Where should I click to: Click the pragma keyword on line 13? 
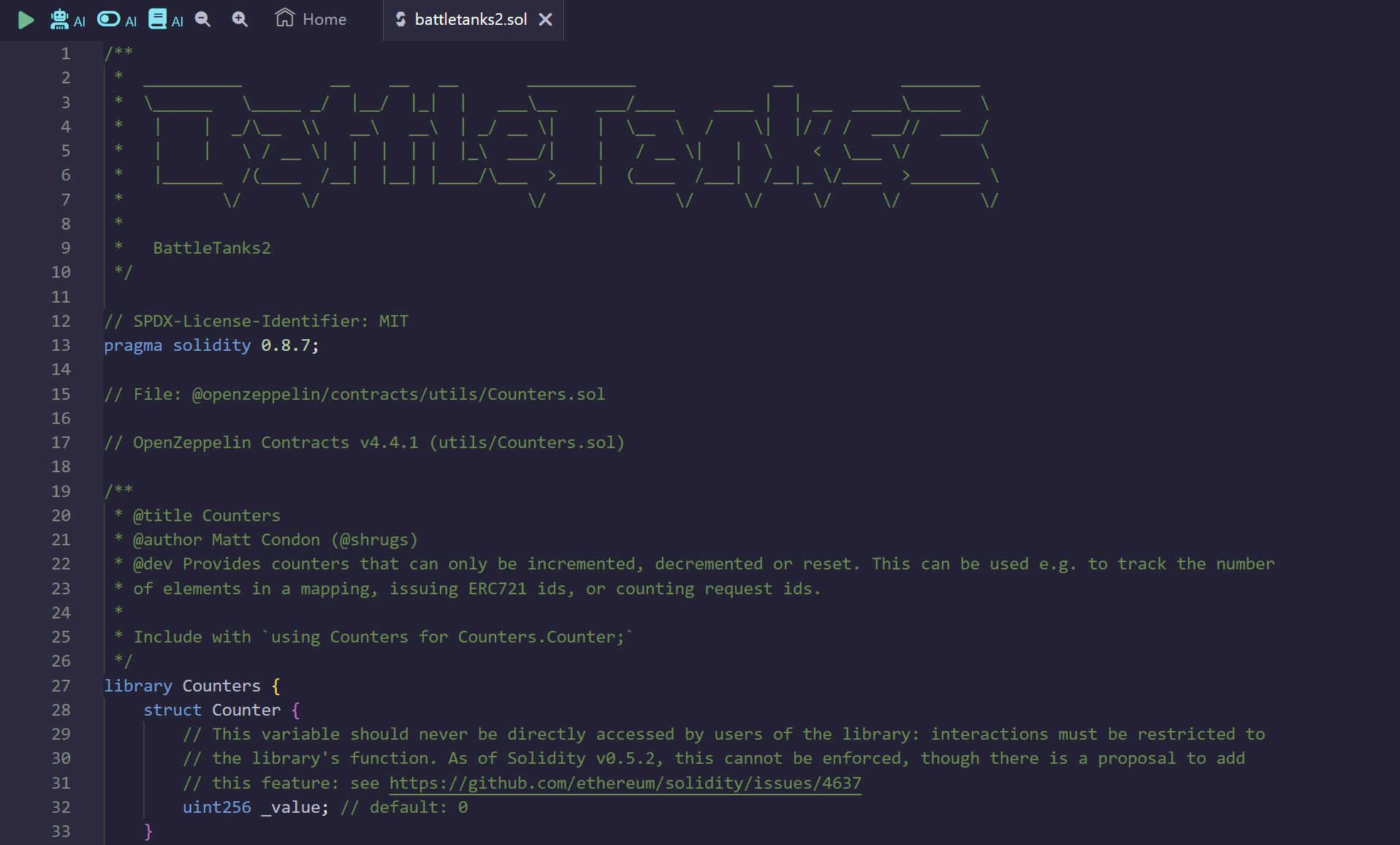pyautogui.click(x=133, y=345)
